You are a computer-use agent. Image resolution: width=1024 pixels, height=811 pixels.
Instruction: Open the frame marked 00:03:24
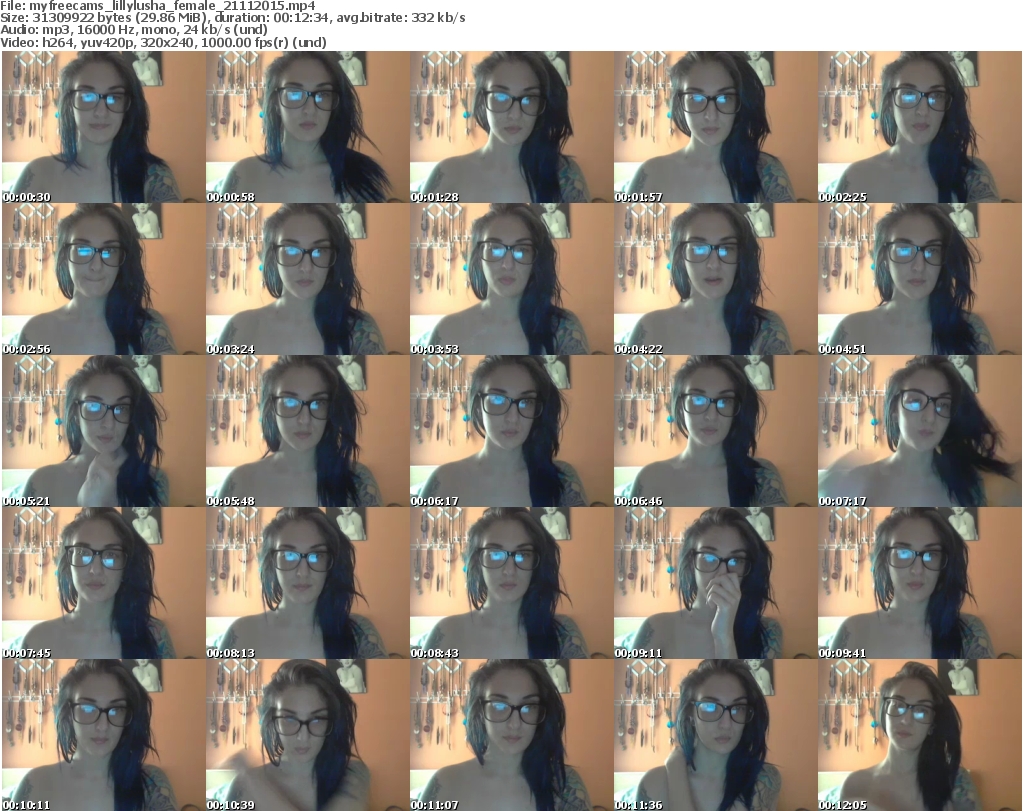(308, 279)
